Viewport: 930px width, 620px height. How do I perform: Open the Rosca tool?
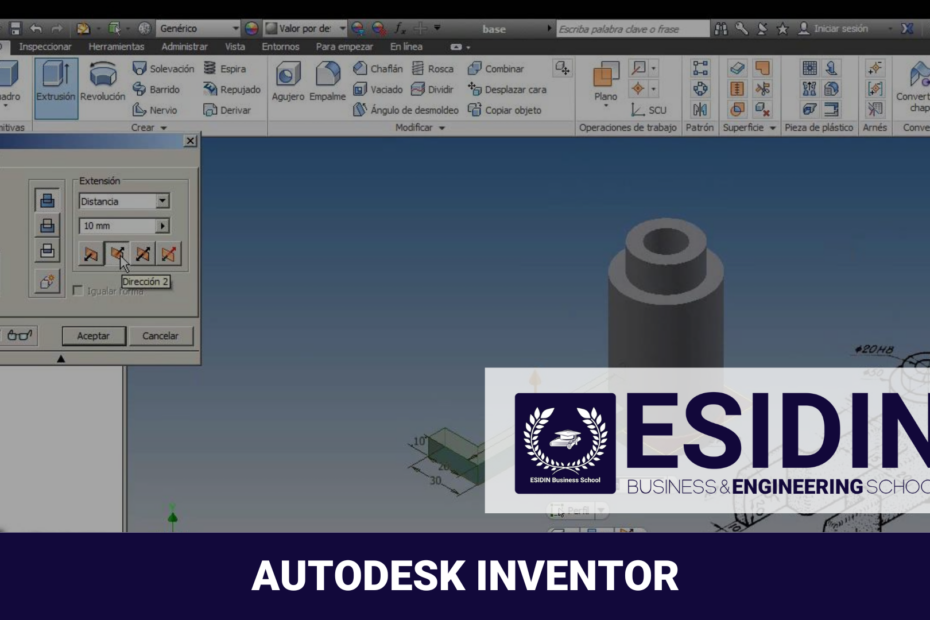click(441, 68)
